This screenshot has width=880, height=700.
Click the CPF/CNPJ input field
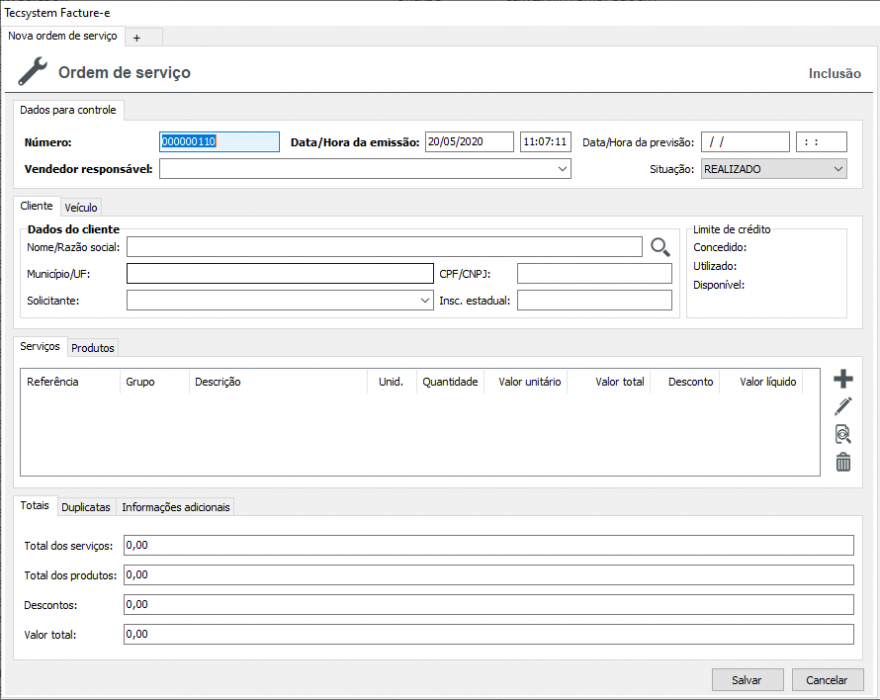(594, 274)
